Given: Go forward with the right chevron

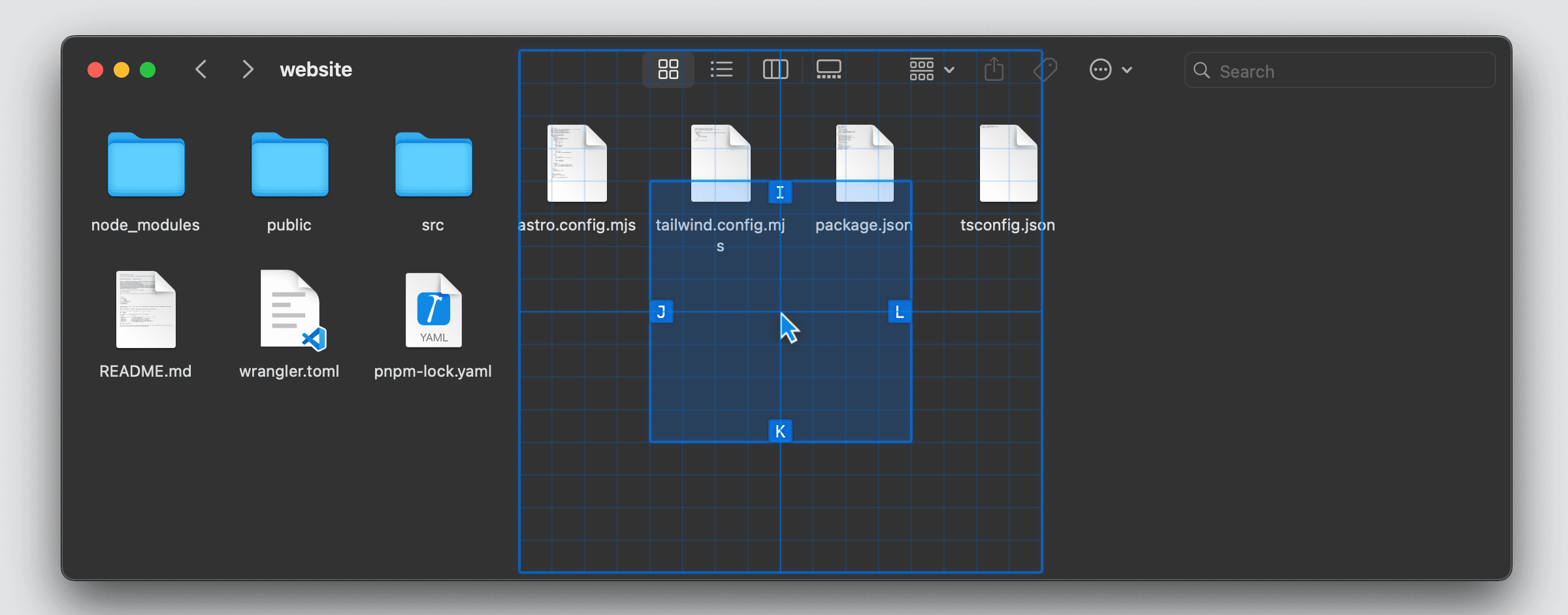Looking at the screenshot, I should (247, 69).
